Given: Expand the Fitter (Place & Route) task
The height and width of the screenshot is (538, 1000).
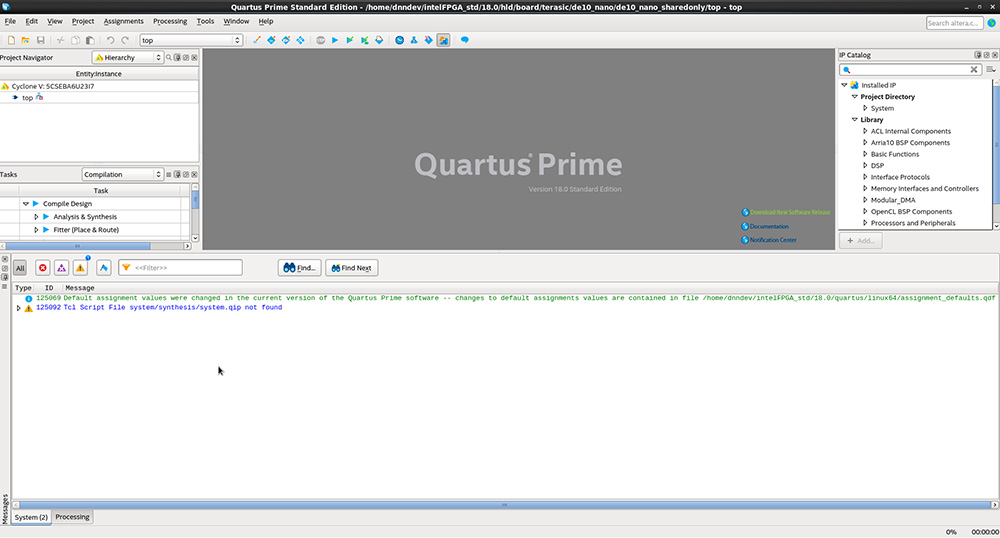Looking at the screenshot, I should 36,229.
